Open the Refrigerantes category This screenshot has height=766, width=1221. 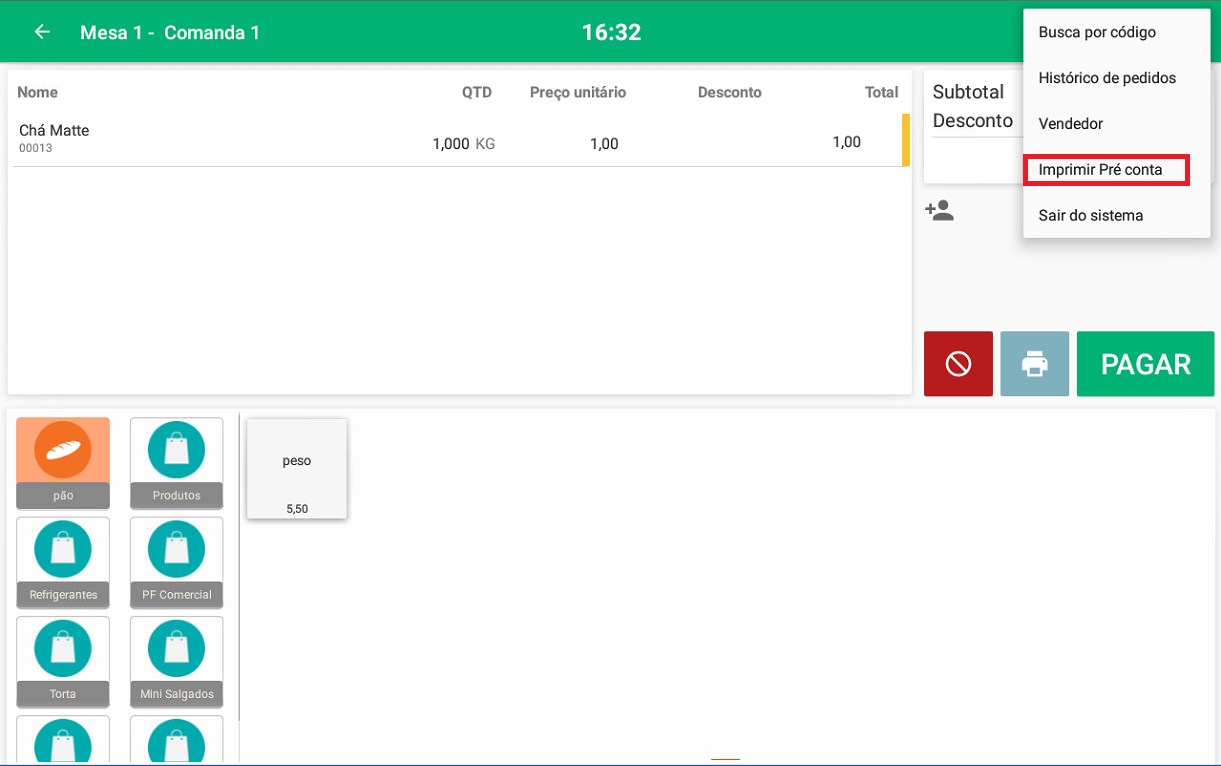coord(63,562)
